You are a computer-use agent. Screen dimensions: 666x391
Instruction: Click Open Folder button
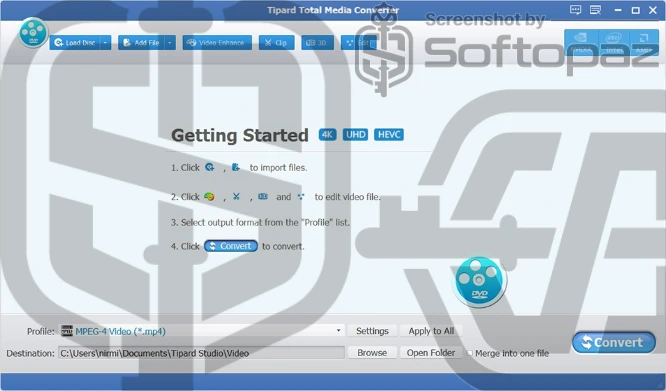[x=431, y=353]
